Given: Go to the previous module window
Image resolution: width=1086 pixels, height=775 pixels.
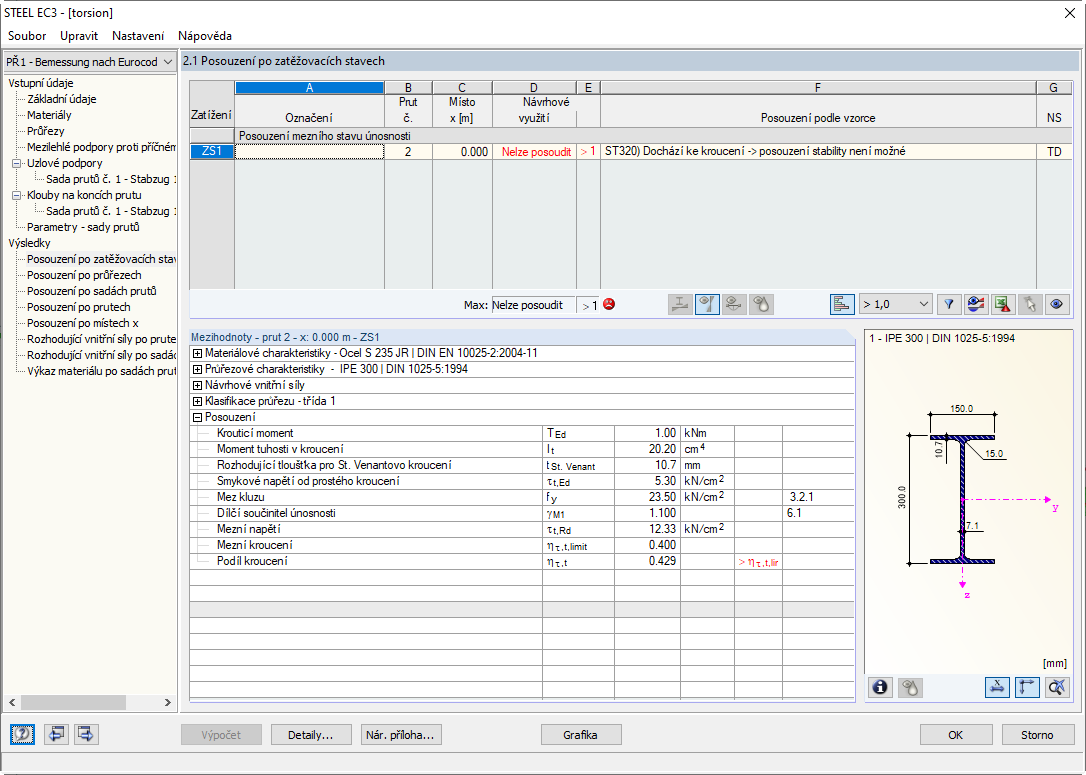Looking at the screenshot, I should [55, 734].
